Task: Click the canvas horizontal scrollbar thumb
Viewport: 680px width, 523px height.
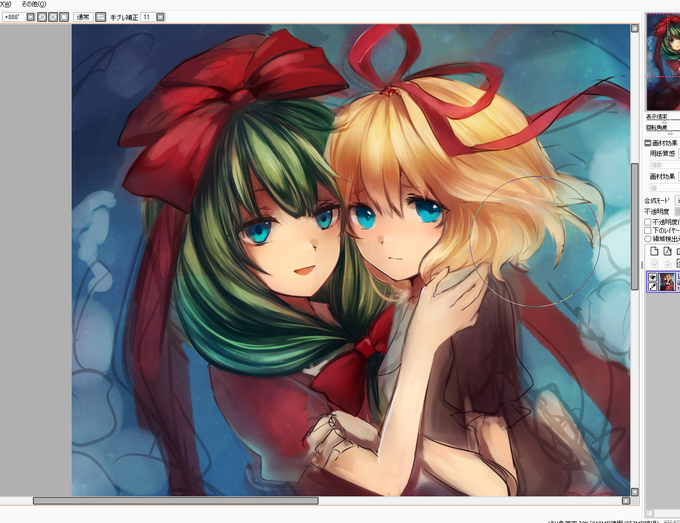Action: point(176,501)
